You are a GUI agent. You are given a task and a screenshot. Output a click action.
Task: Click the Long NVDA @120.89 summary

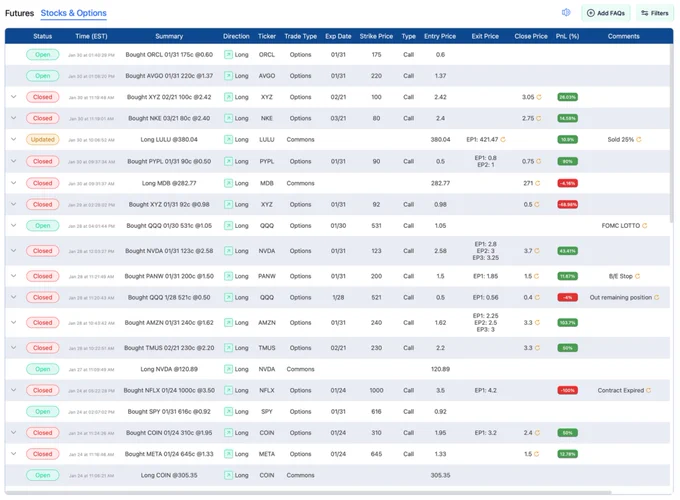coord(169,369)
